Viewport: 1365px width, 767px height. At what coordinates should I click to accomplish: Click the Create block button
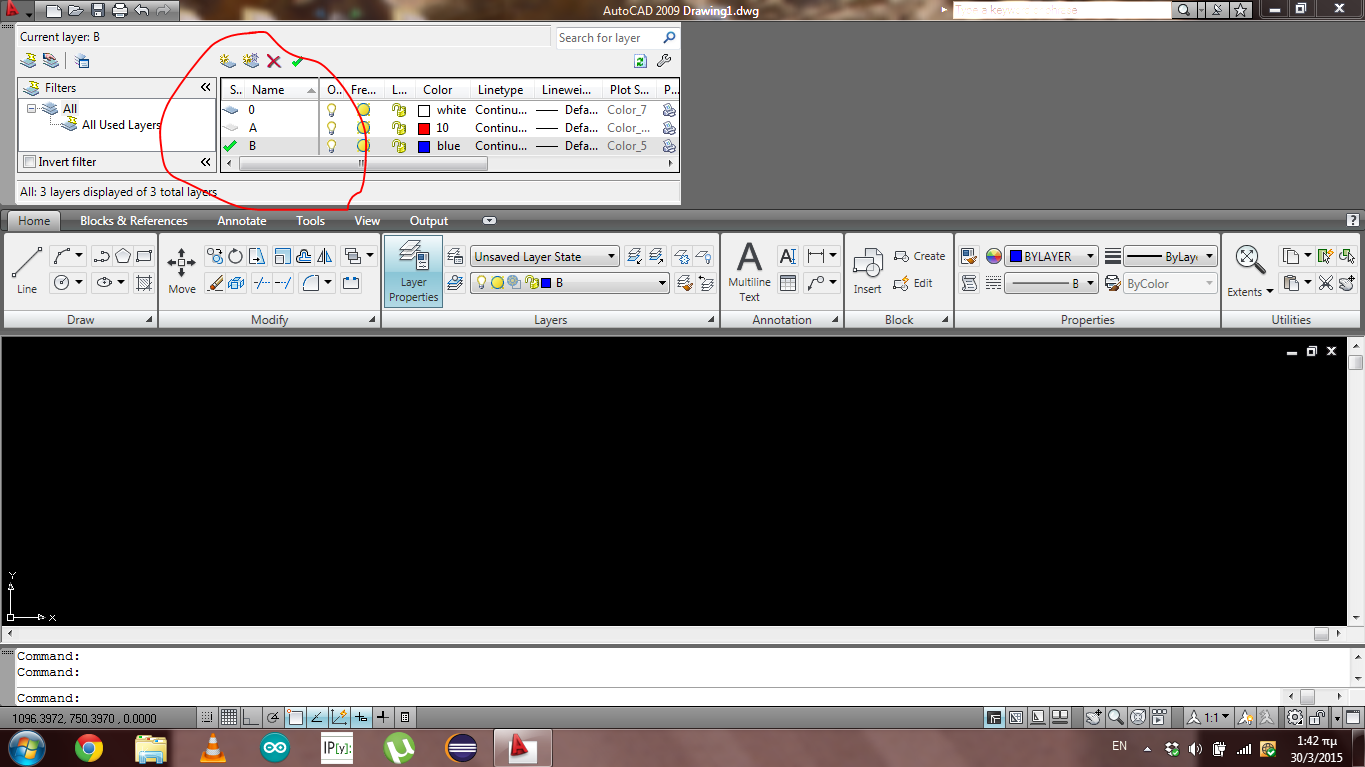click(x=919, y=256)
